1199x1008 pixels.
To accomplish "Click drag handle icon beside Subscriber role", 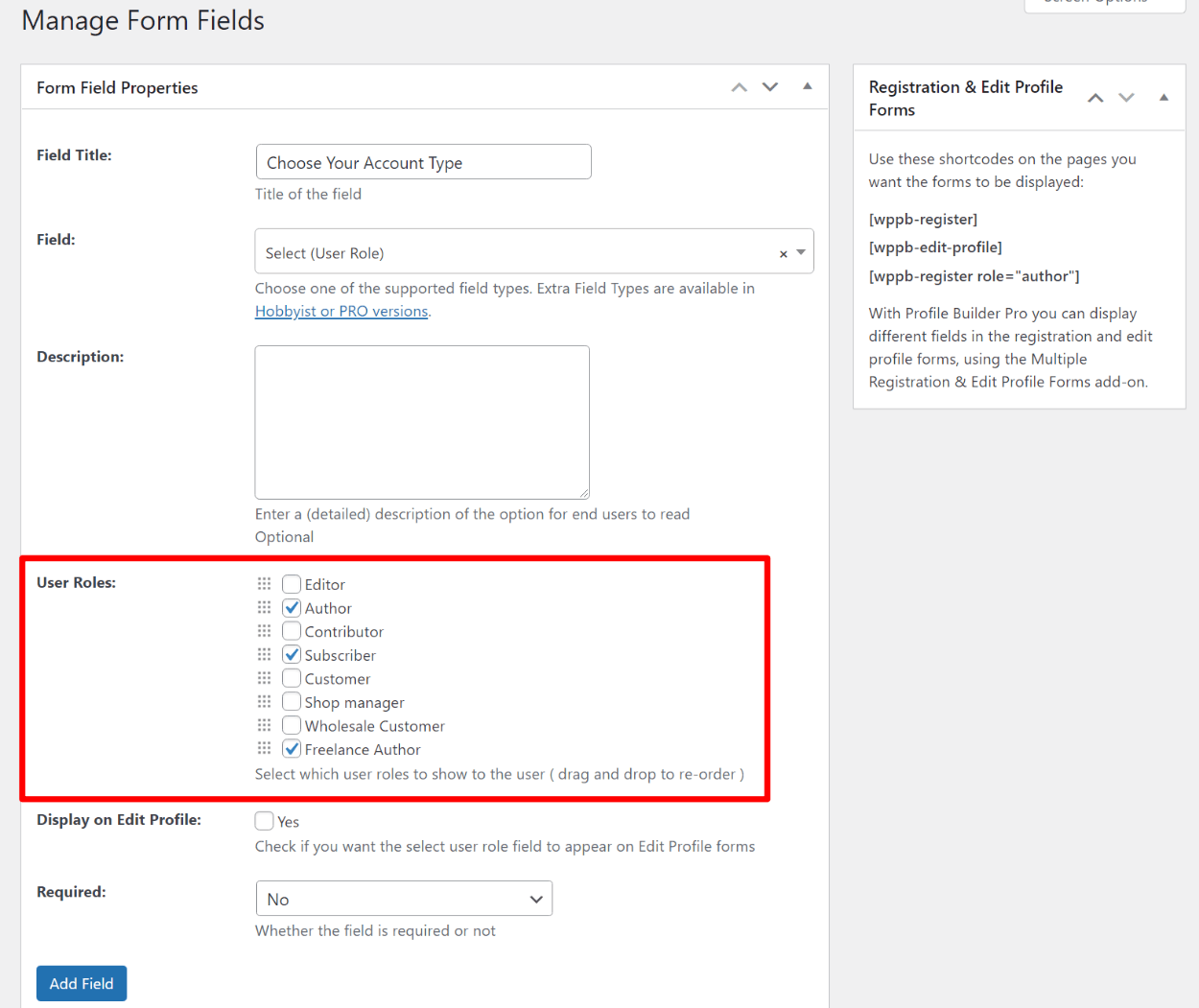I will click(x=265, y=654).
